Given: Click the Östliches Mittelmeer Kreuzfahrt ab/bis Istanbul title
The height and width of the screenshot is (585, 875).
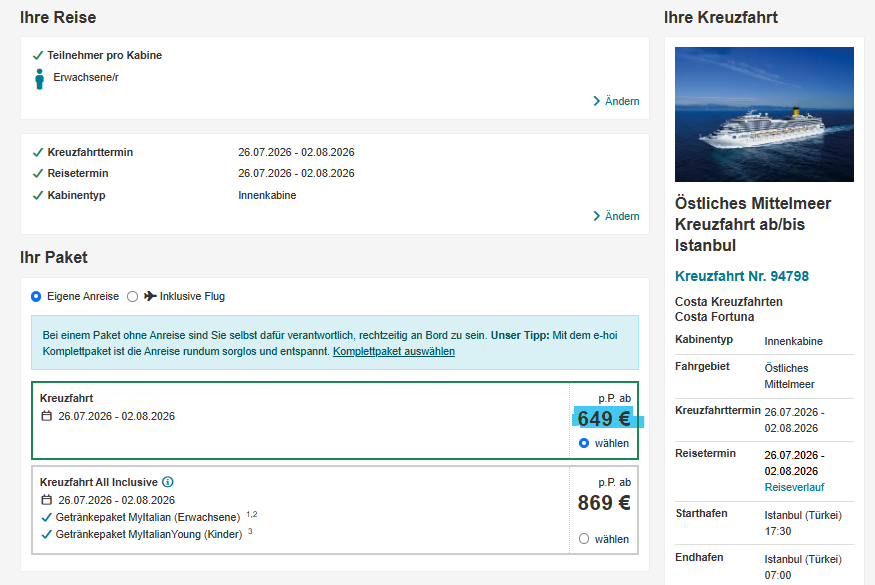Looking at the screenshot, I should point(753,224).
